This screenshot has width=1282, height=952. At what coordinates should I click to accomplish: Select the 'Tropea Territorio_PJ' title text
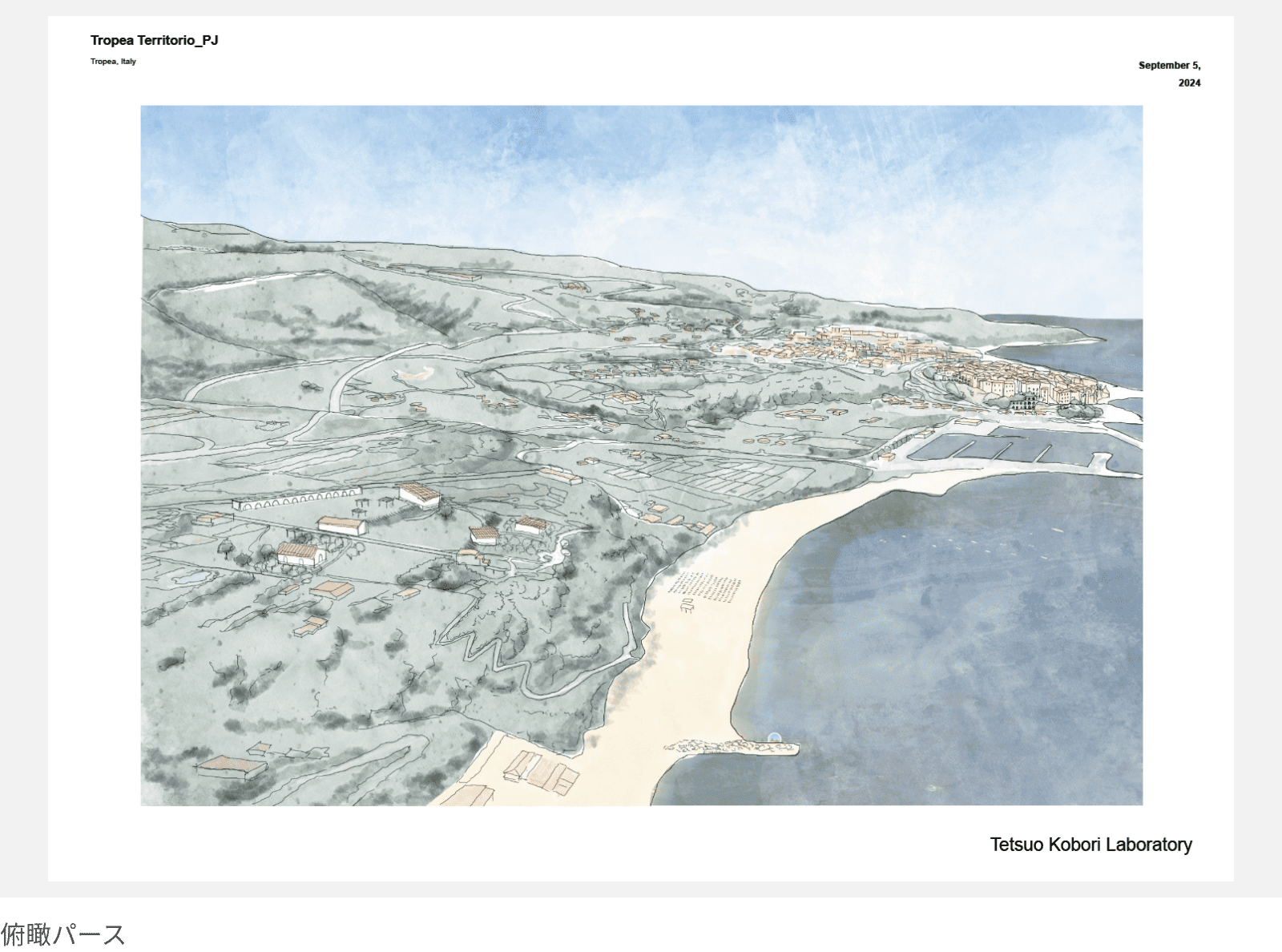154,40
